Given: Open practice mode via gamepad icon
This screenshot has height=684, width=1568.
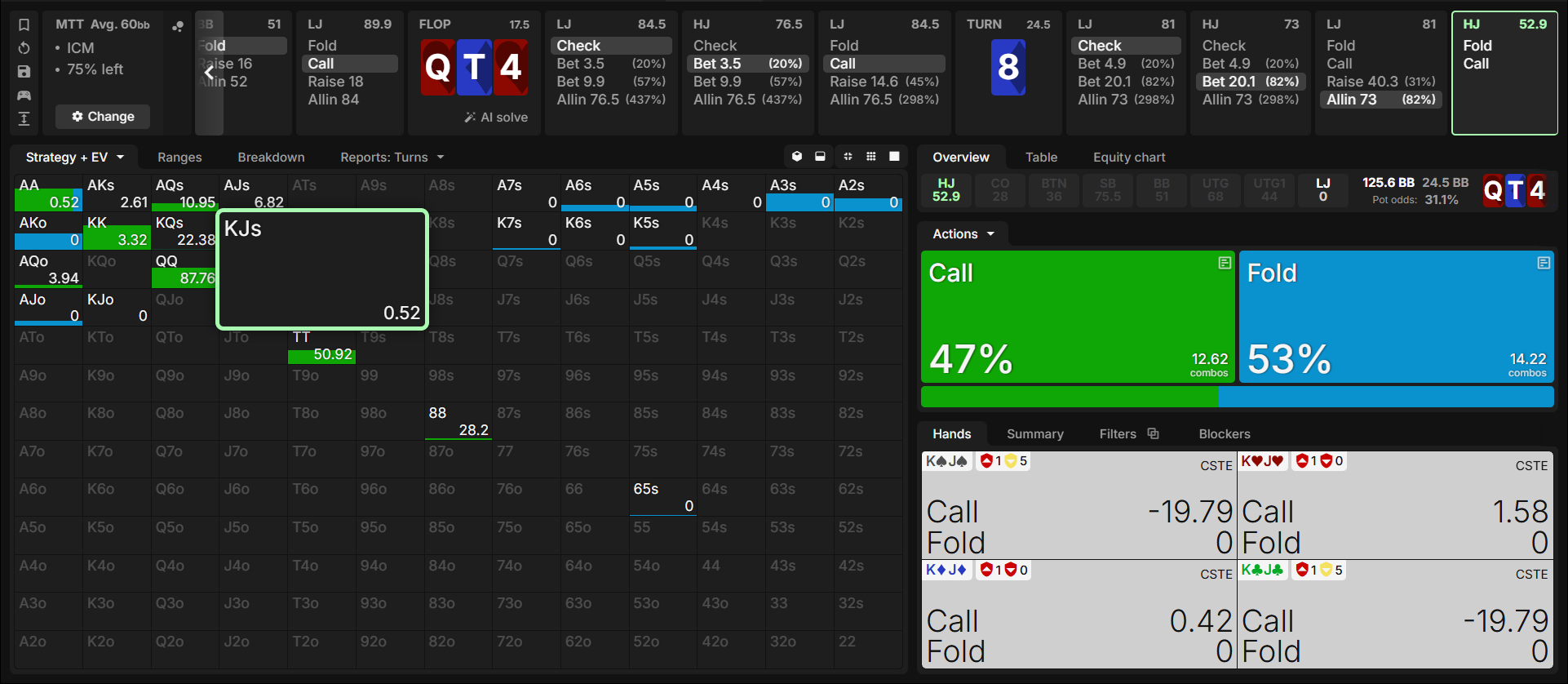Looking at the screenshot, I should tap(24, 95).
